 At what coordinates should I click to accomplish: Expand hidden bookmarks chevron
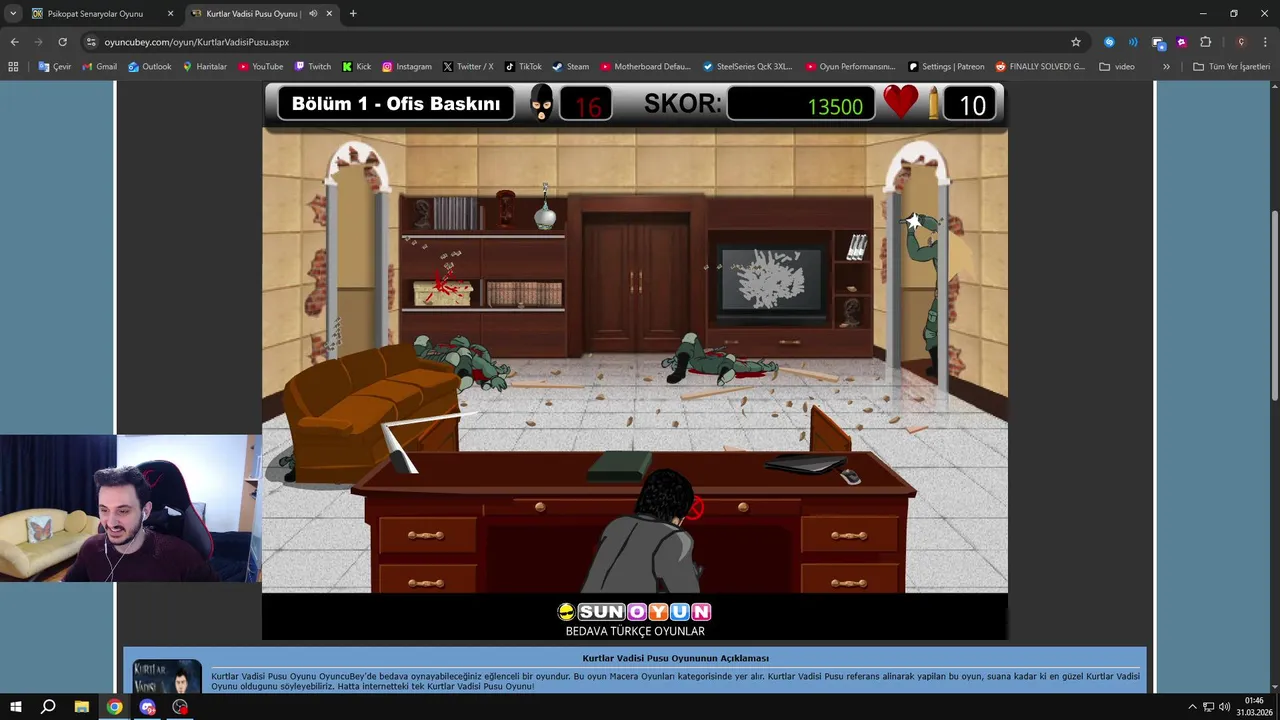point(1166,67)
